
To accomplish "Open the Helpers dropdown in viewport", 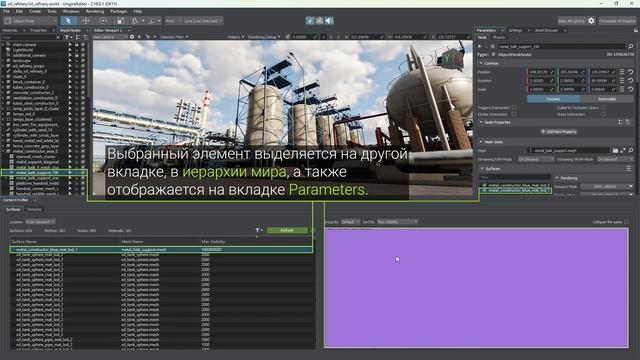I will click(x=236, y=37).
